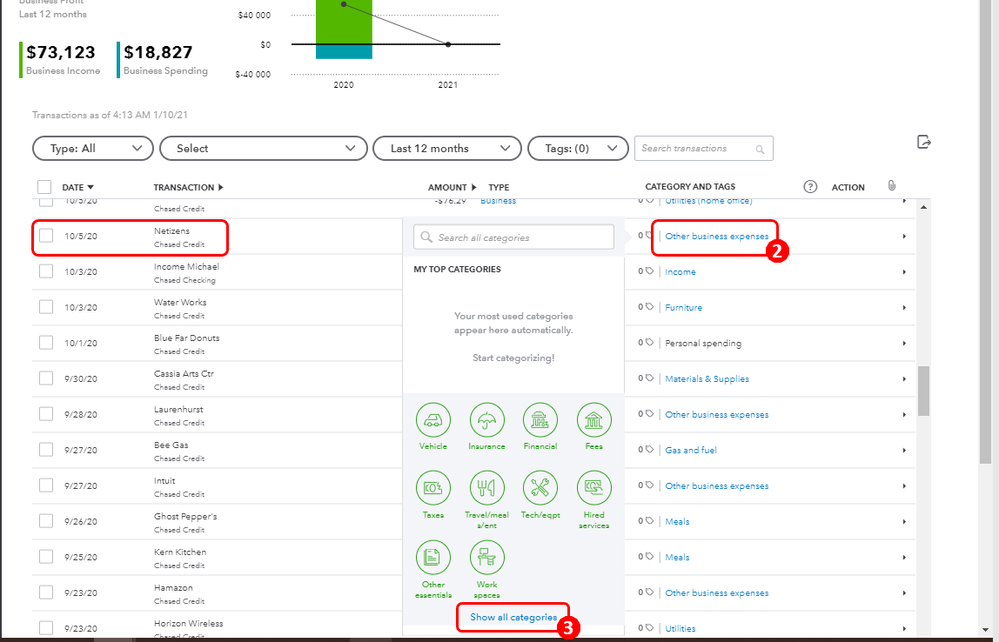
Task: Choose the Hired services category icon
Action: [x=594, y=488]
